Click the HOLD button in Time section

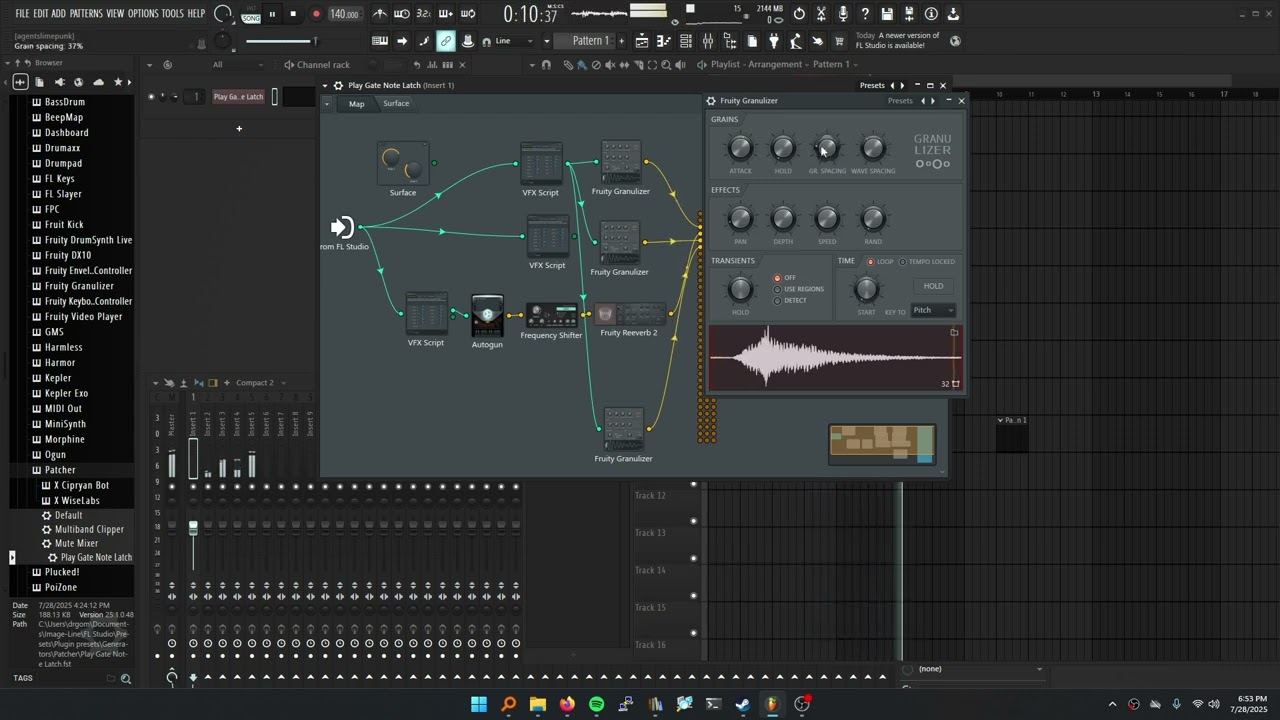(933, 286)
